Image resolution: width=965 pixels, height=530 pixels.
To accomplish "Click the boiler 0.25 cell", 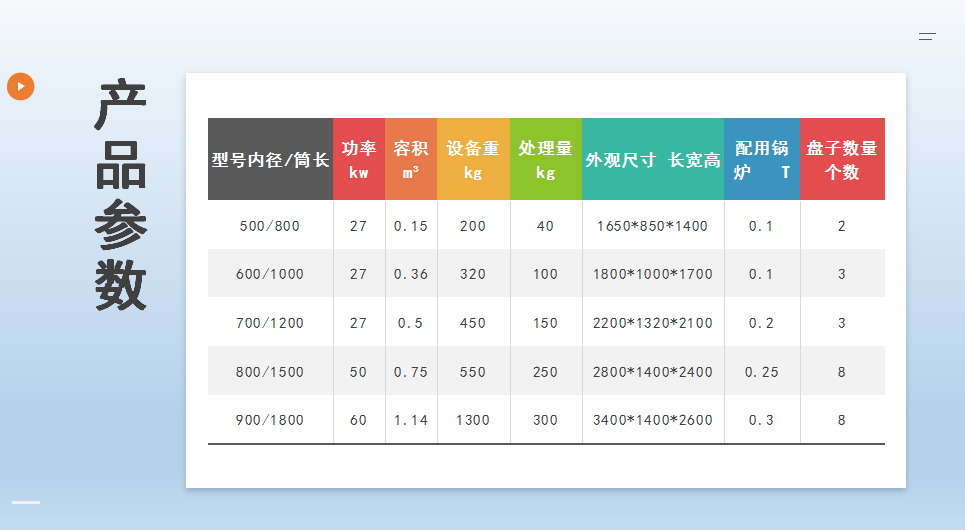I will 762,372.
